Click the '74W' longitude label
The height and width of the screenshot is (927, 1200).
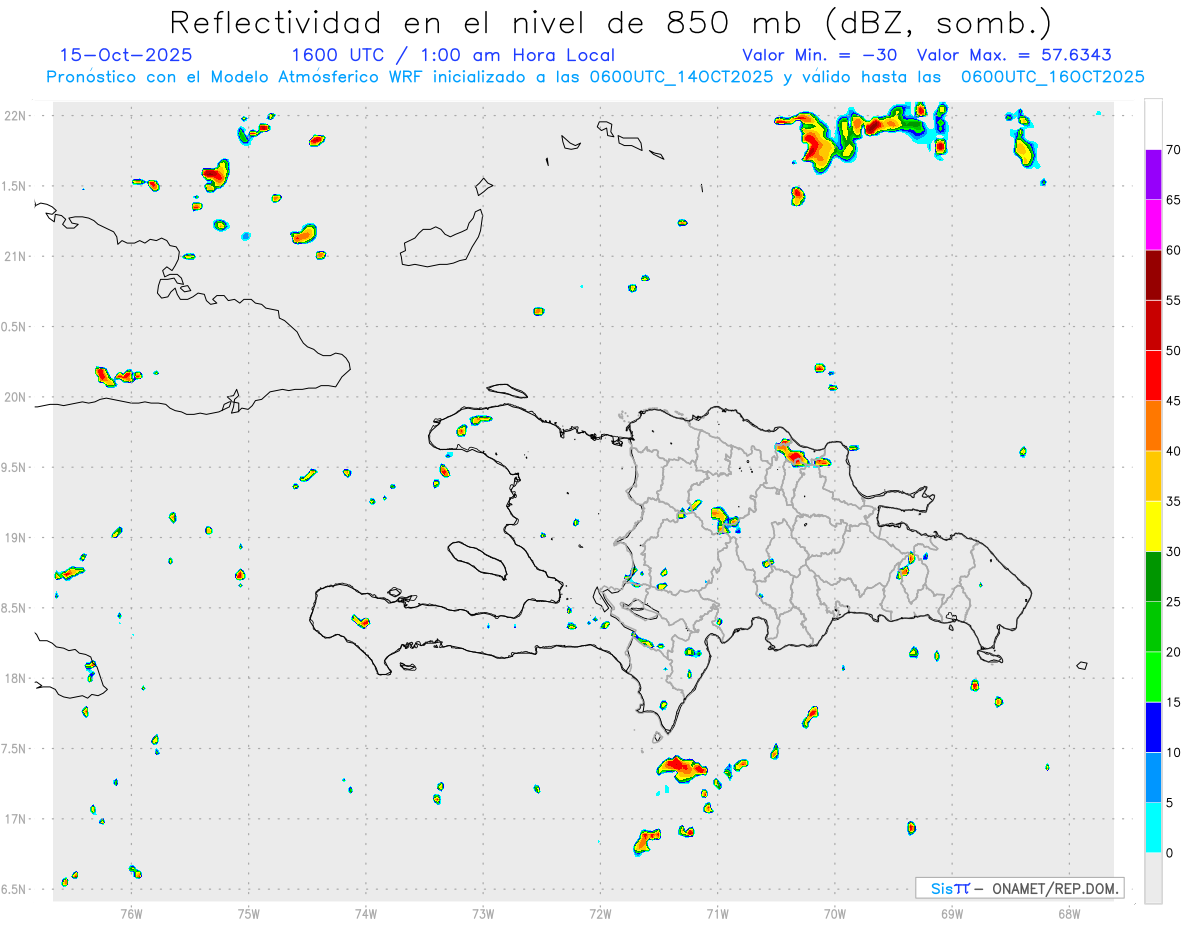[x=366, y=913]
